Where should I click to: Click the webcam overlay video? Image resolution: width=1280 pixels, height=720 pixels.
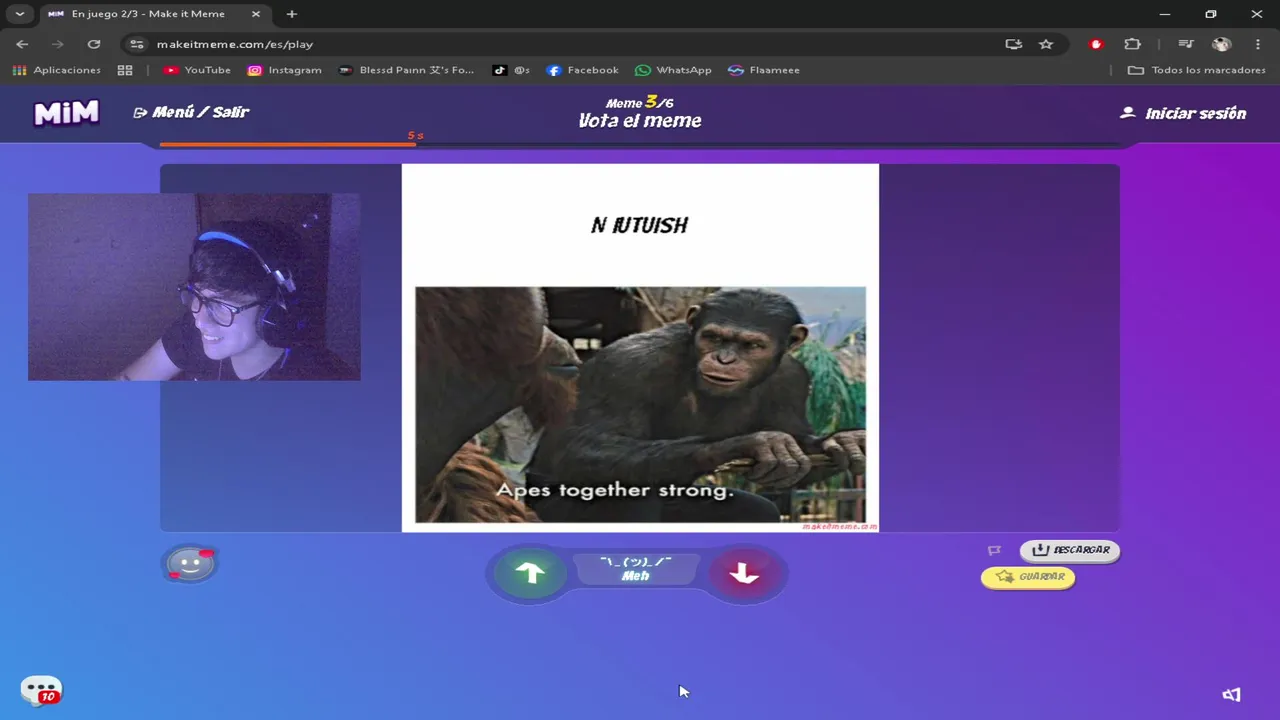(x=194, y=287)
